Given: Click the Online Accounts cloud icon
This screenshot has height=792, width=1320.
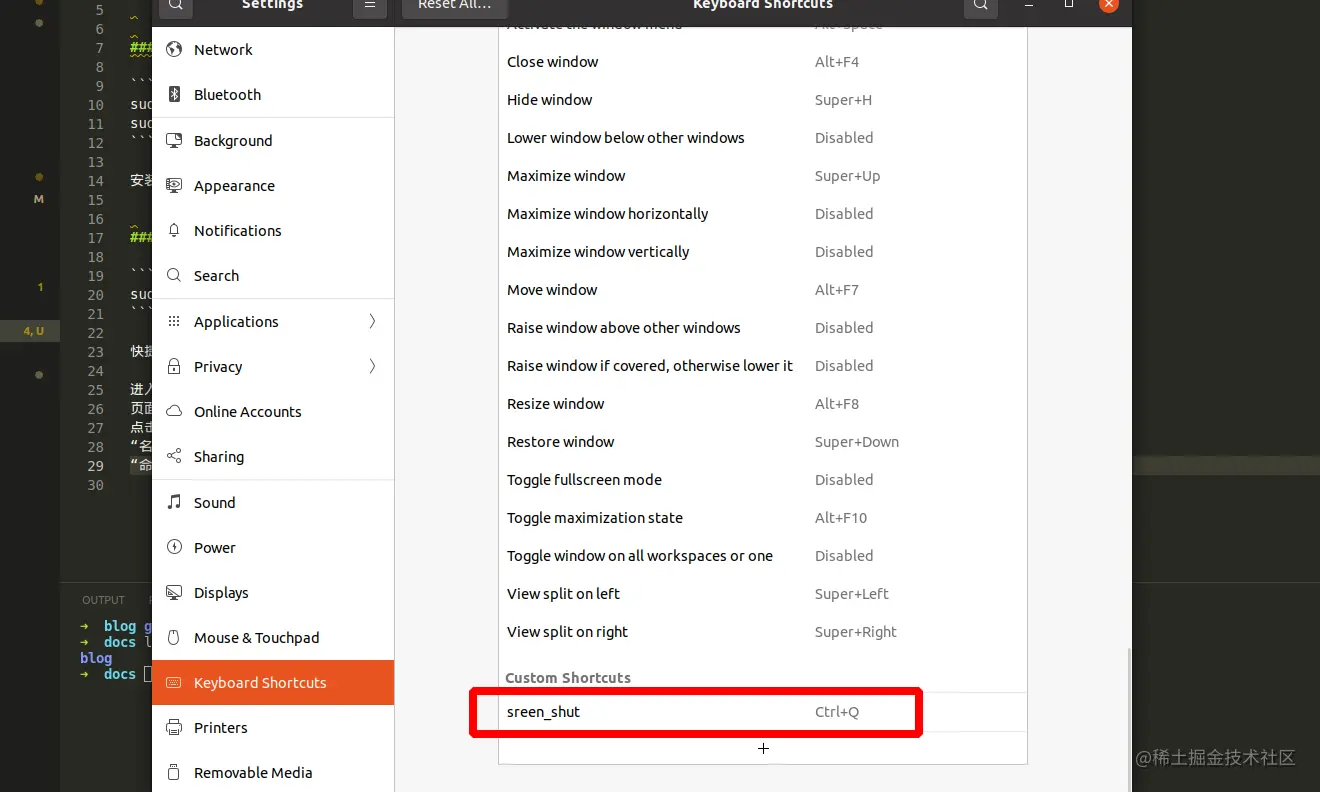Looking at the screenshot, I should tap(174, 412).
